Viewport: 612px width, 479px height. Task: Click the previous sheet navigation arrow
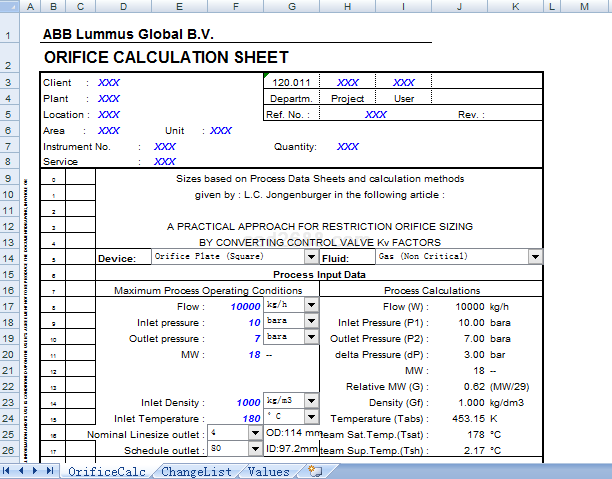click(x=23, y=471)
